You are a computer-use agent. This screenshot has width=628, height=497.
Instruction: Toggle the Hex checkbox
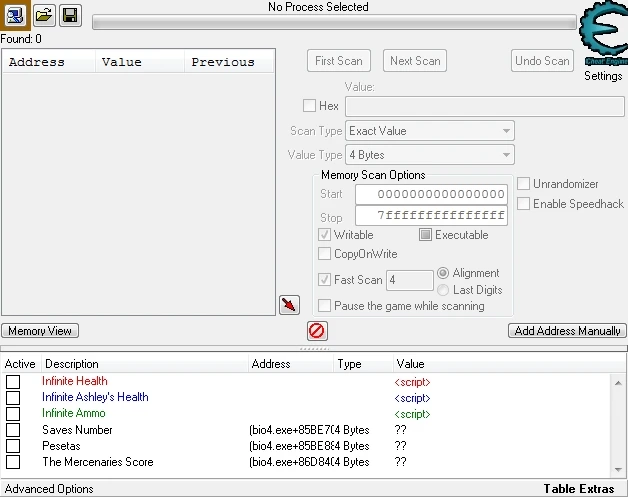[309, 106]
